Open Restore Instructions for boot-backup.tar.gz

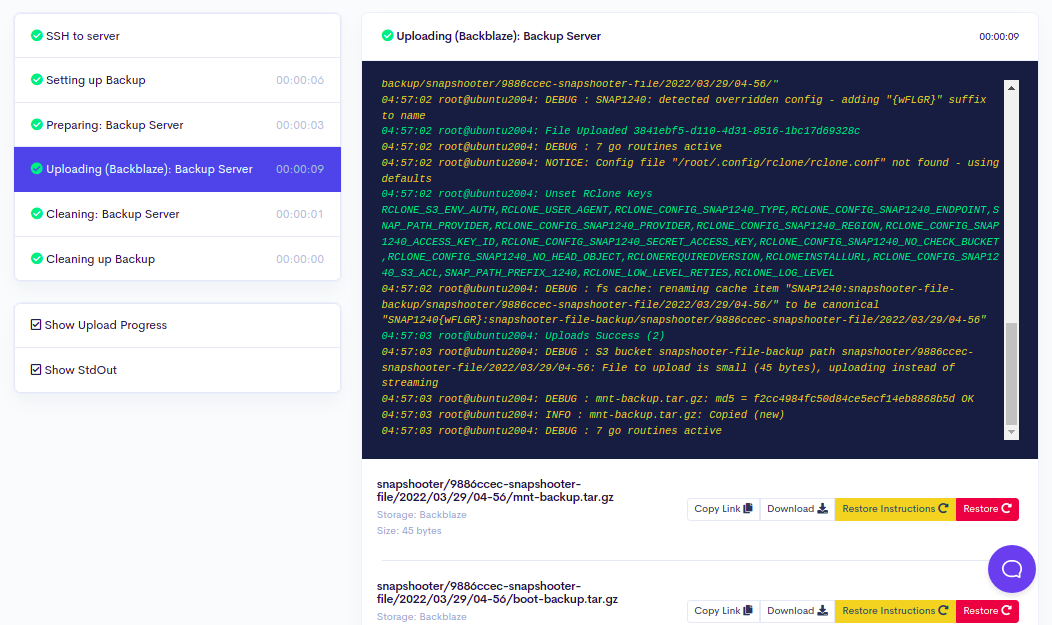[895, 611]
